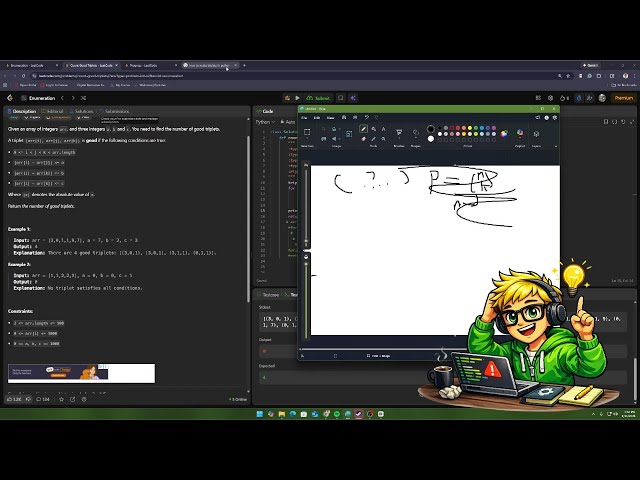Image resolution: width=640 pixels, height=480 pixels.
Task: Click the Eraser tool in Paint
Action: click(x=363, y=140)
